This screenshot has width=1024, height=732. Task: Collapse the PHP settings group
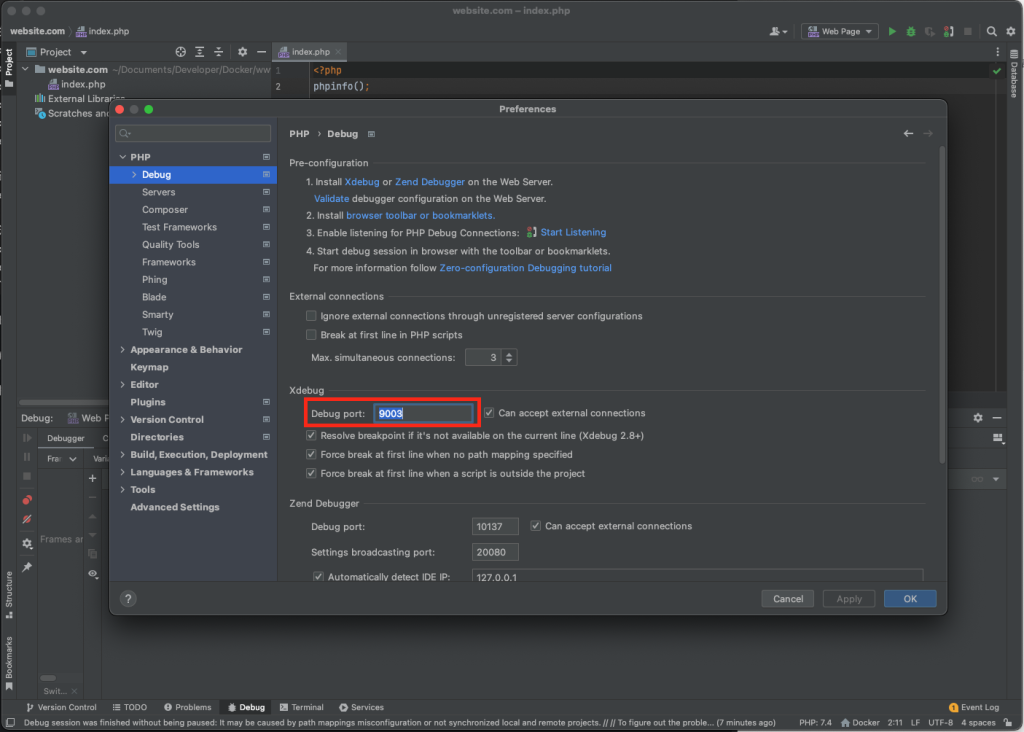pos(123,157)
